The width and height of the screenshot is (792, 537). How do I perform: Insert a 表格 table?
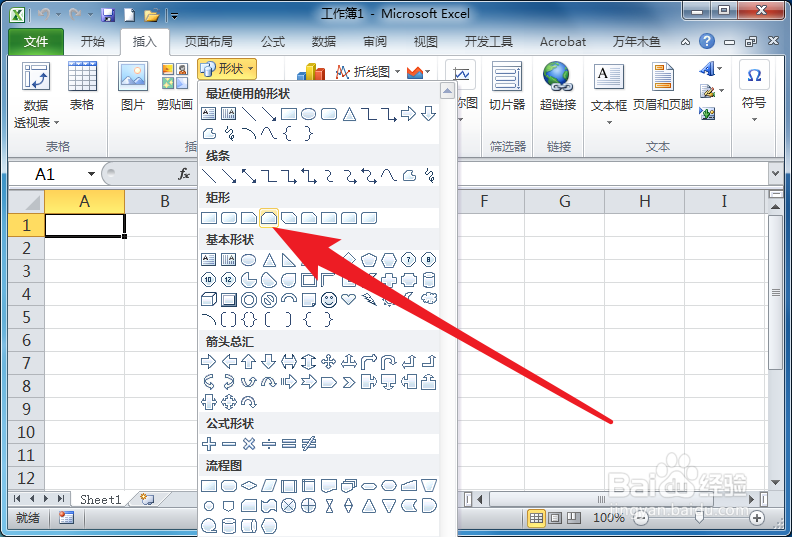[82, 86]
